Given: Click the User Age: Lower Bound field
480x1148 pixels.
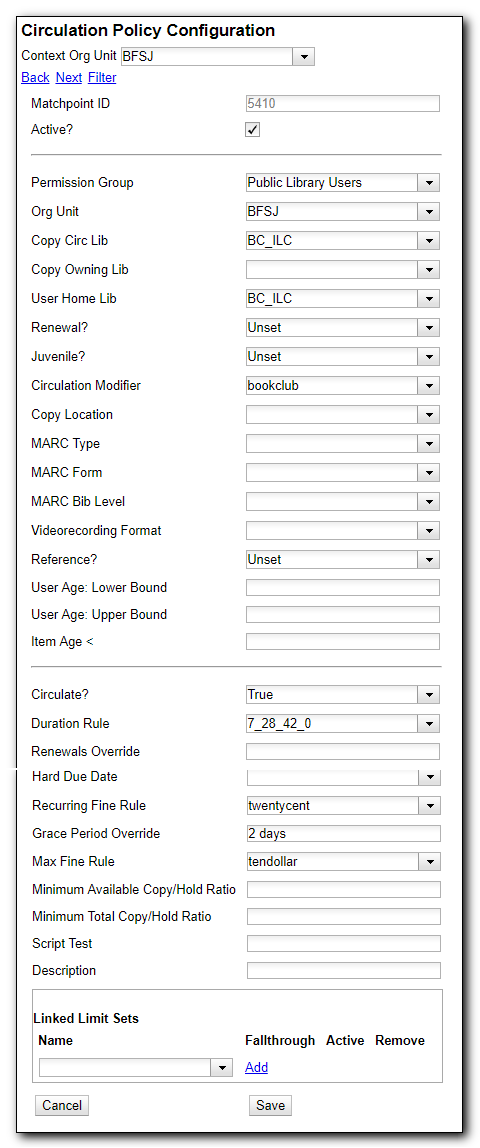Looking at the screenshot, I should [343, 587].
